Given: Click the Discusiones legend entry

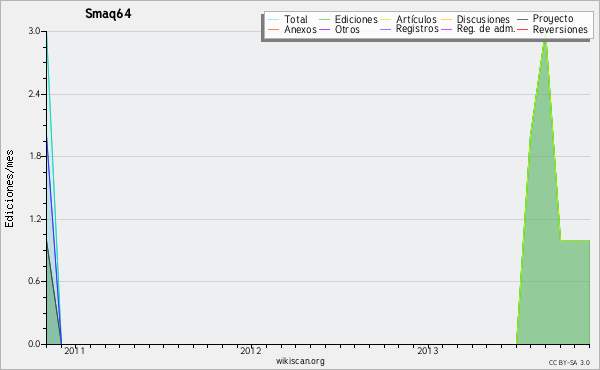Looking at the screenshot, I should (x=483, y=19).
